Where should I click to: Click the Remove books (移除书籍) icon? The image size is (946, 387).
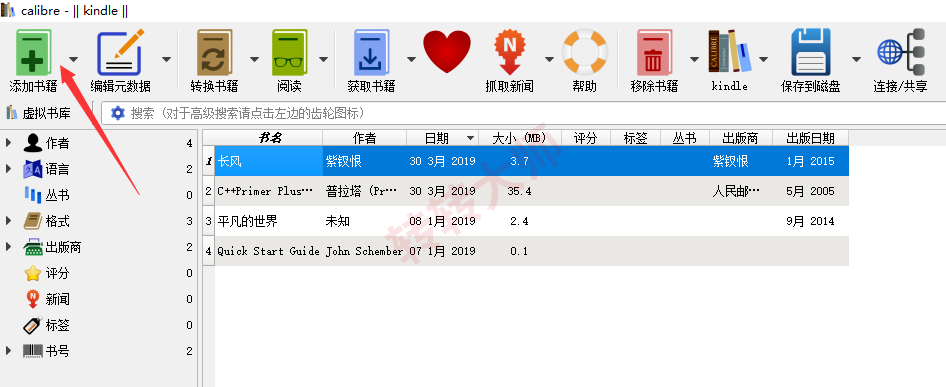[x=655, y=53]
